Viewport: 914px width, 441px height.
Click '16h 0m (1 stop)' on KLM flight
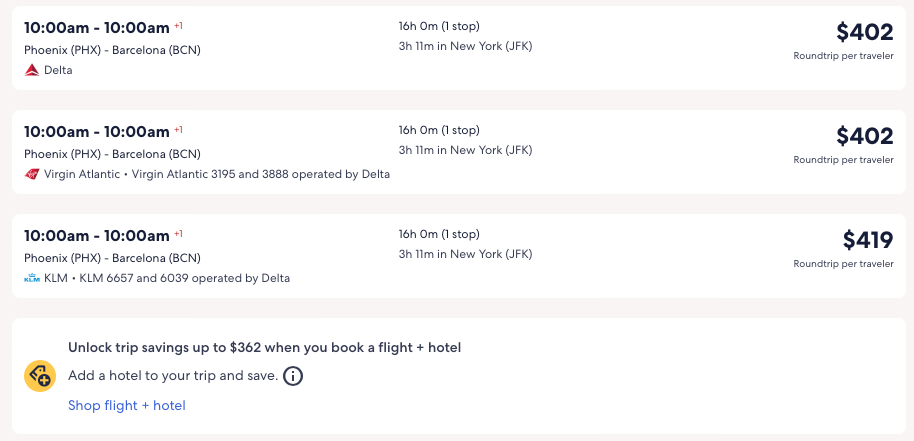point(439,234)
